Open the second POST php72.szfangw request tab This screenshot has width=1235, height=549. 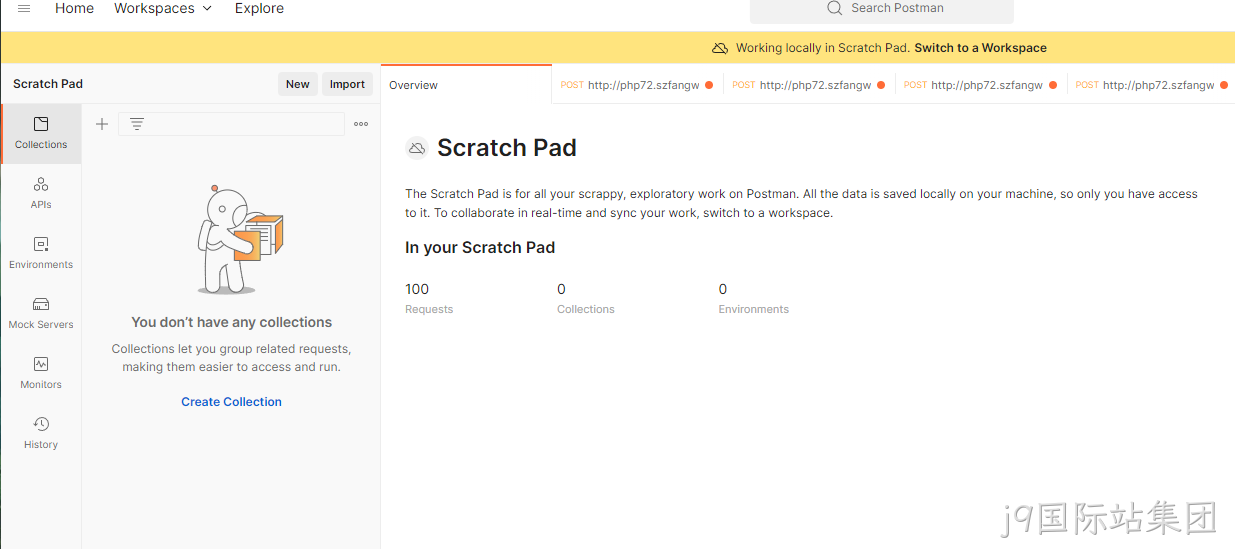[809, 85]
